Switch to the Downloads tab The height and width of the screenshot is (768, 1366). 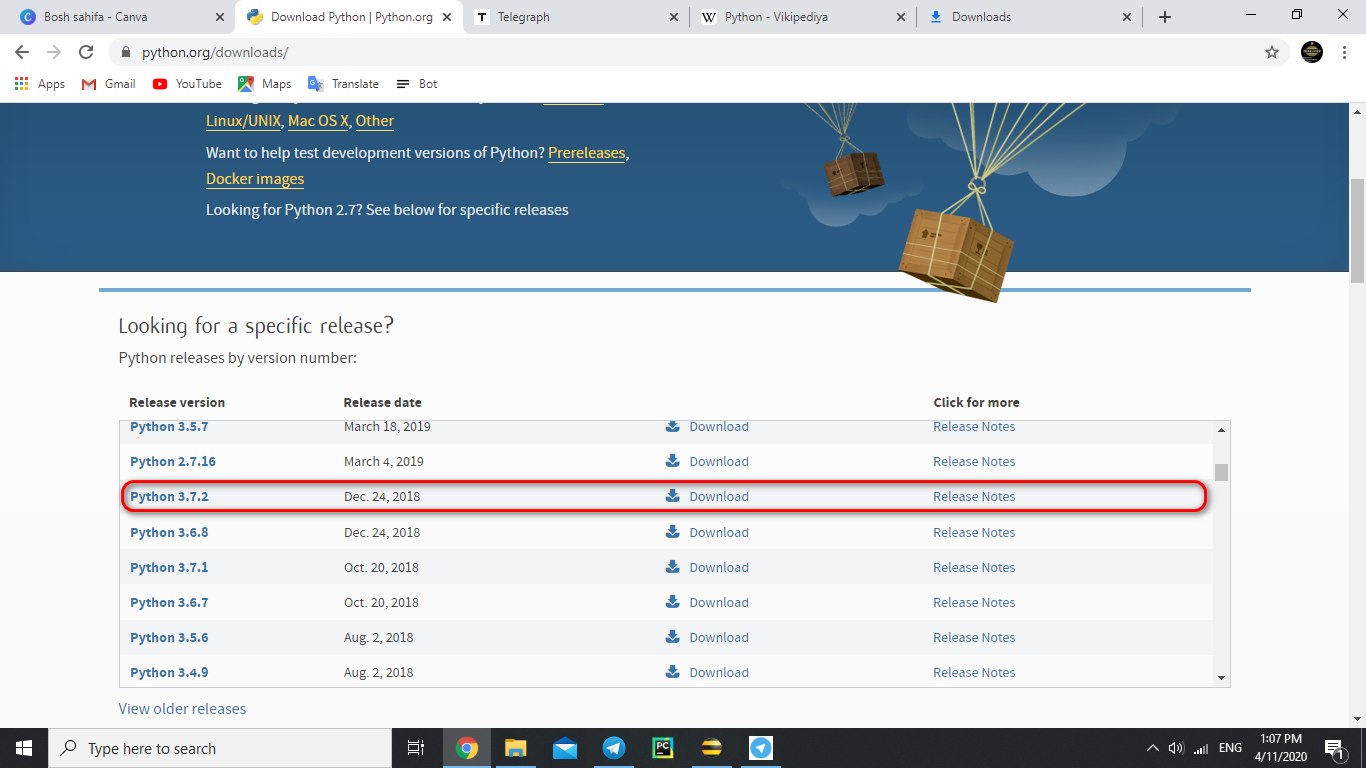pyautogui.click(x=1030, y=17)
